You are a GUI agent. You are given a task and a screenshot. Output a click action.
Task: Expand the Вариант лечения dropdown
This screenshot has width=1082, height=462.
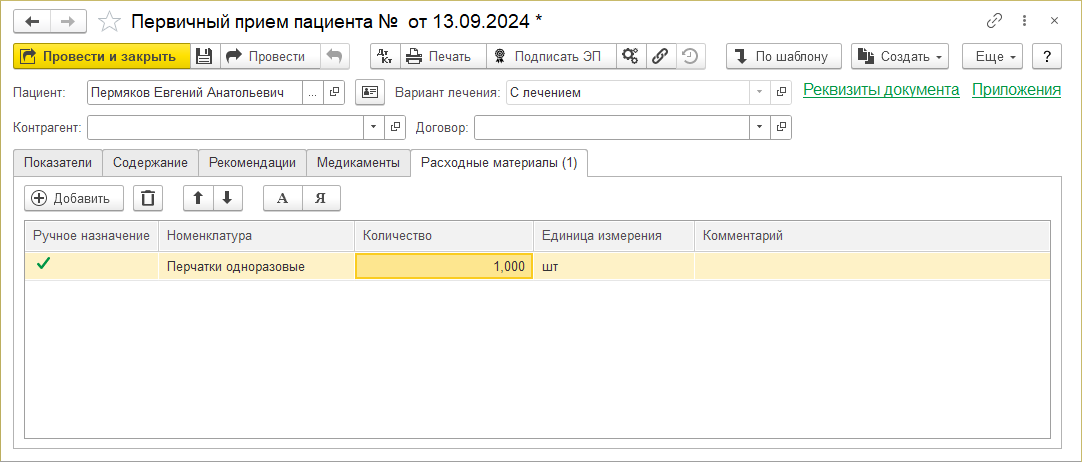point(760,93)
